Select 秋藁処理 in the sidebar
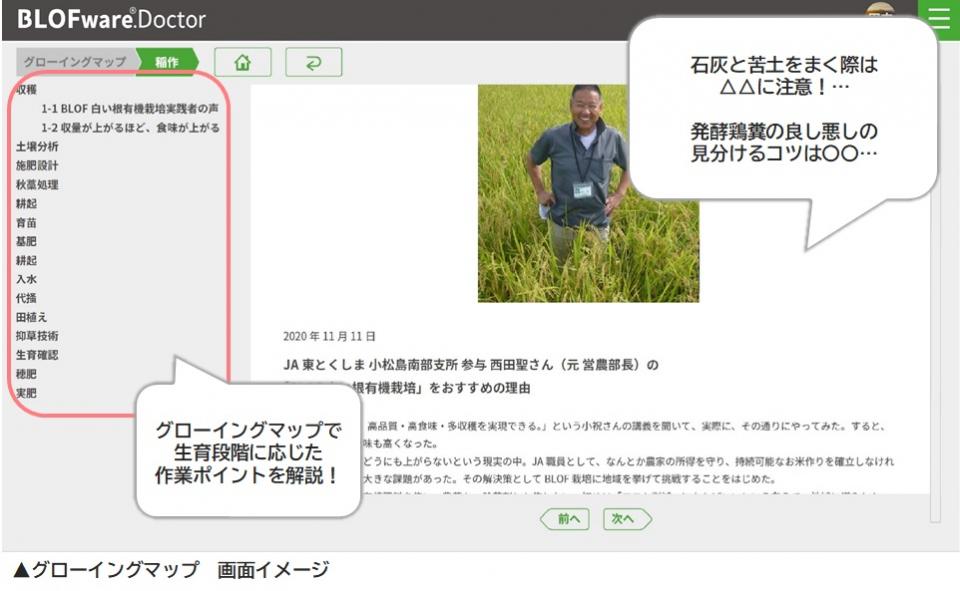The height and width of the screenshot is (591, 960). [38, 185]
